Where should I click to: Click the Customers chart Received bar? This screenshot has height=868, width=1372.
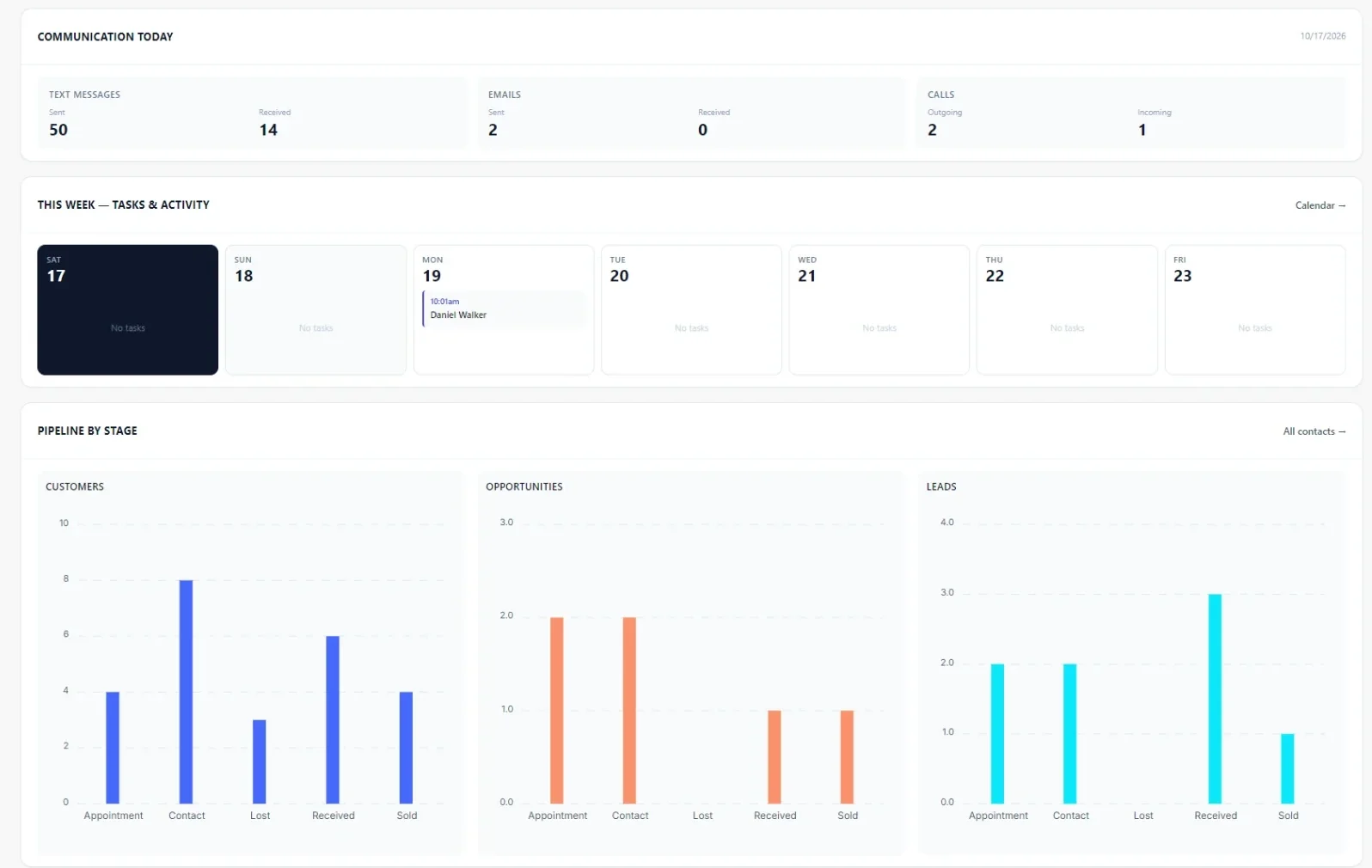333,719
